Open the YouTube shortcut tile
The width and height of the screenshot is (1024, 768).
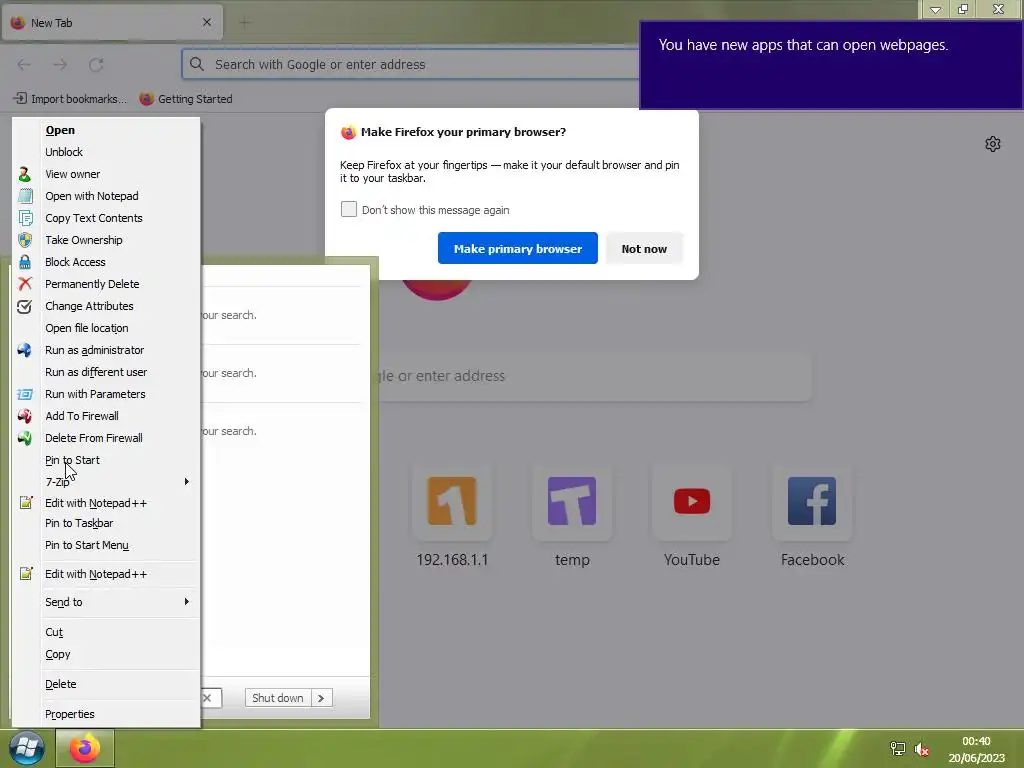pyautogui.click(x=692, y=502)
